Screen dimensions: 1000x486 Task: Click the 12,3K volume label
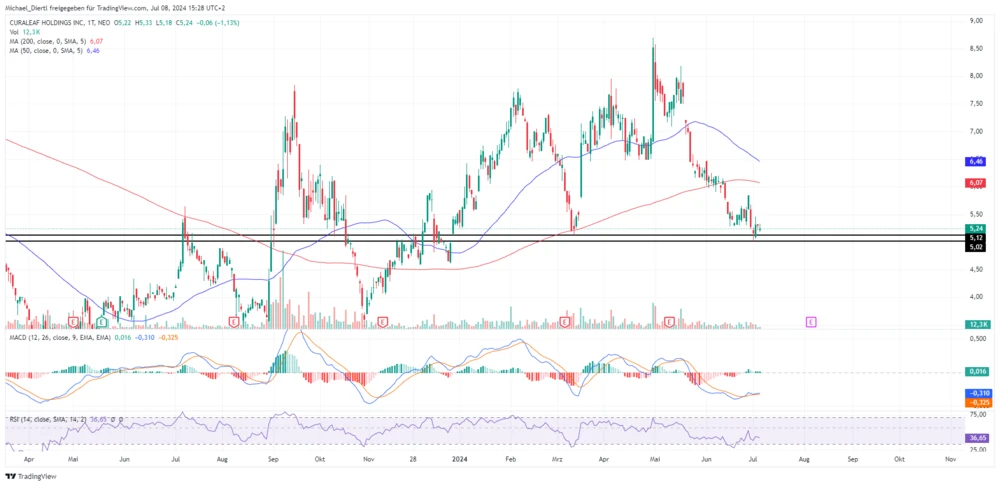(x=976, y=325)
